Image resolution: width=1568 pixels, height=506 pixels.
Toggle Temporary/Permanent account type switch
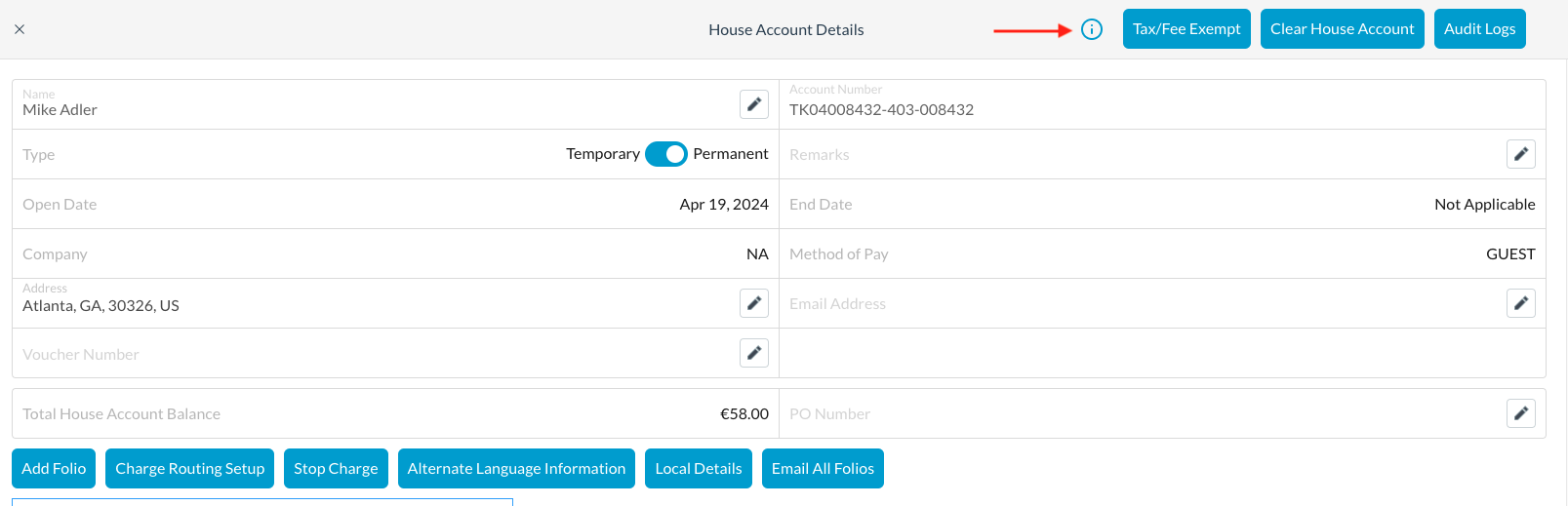(666, 154)
